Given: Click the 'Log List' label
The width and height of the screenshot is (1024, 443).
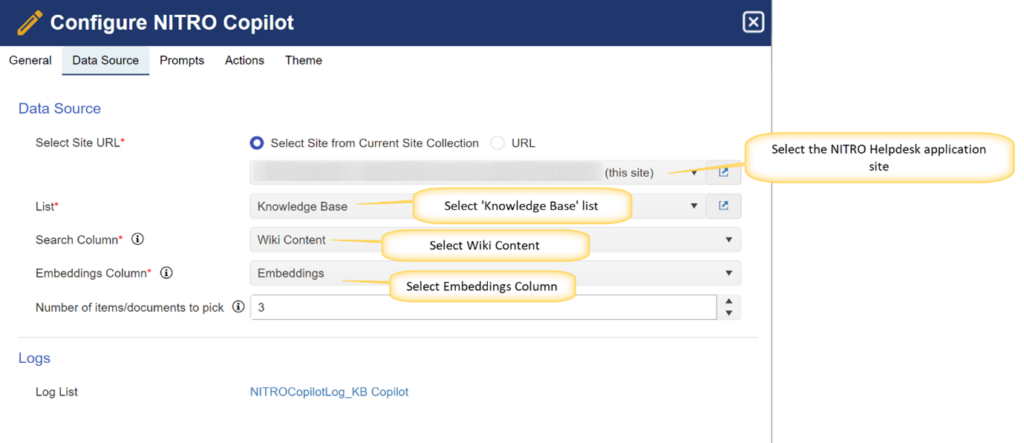Looking at the screenshot, I should [x=56, y=392].
